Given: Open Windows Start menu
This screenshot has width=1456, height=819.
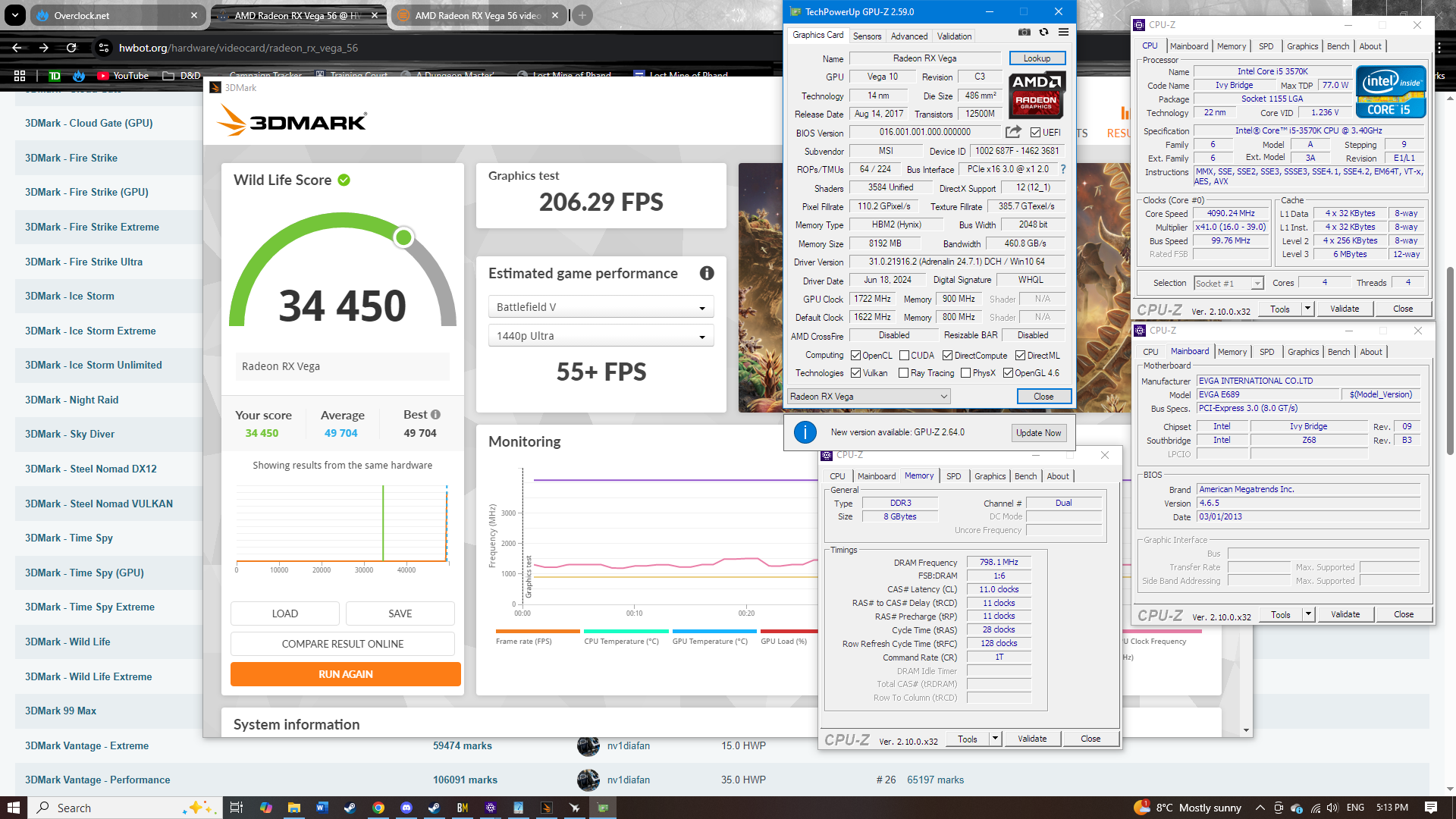Looking at the screenshot, I should pos(14,808).
